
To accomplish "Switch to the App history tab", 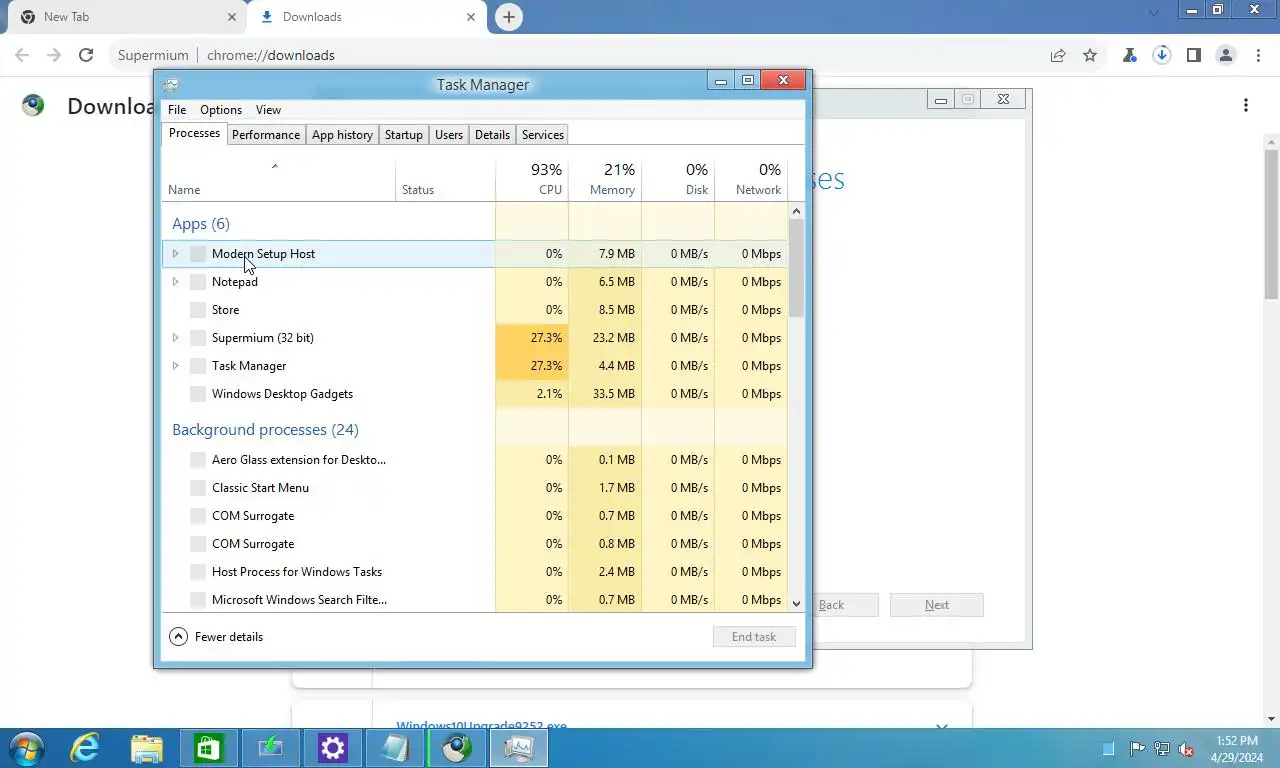I will point(342,135).
